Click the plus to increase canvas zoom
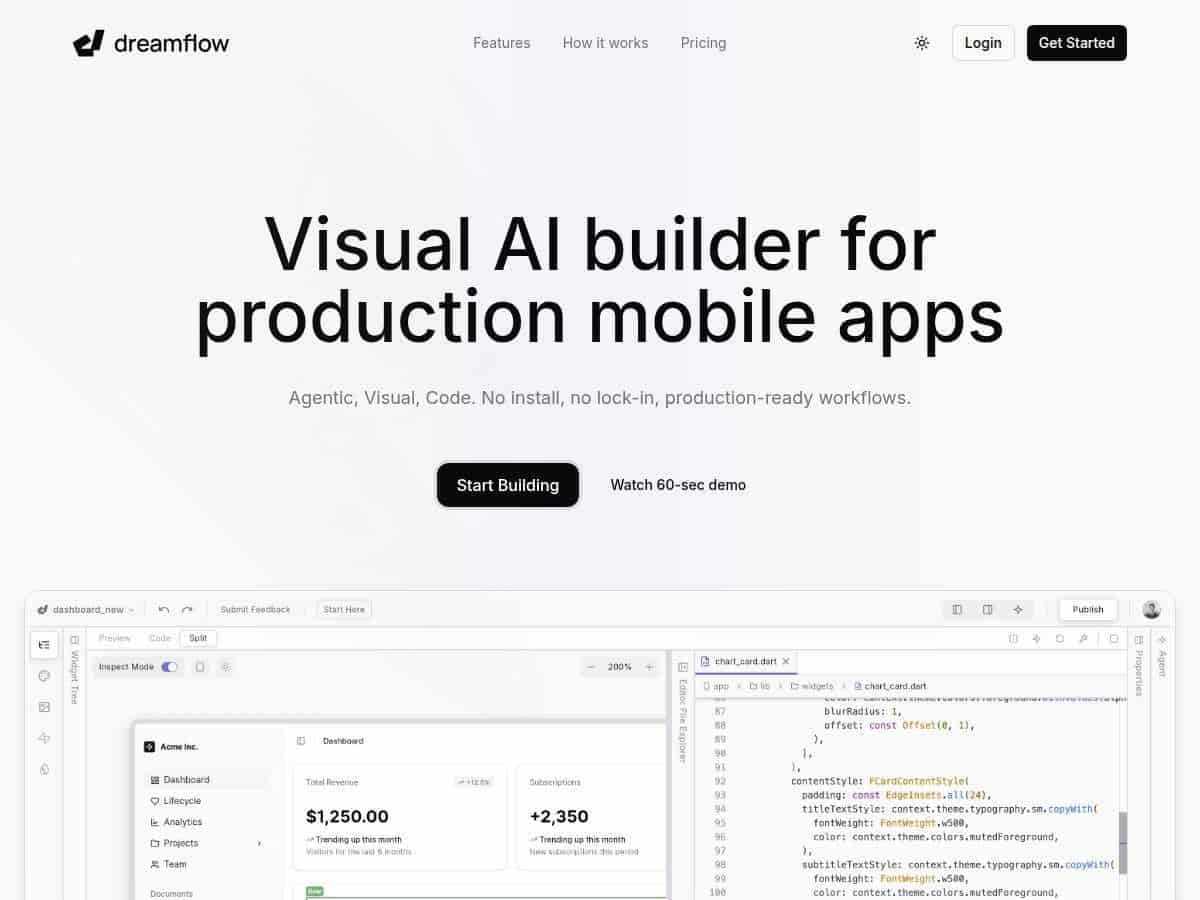Screen dimensions: 1200x900 (650, 666)
